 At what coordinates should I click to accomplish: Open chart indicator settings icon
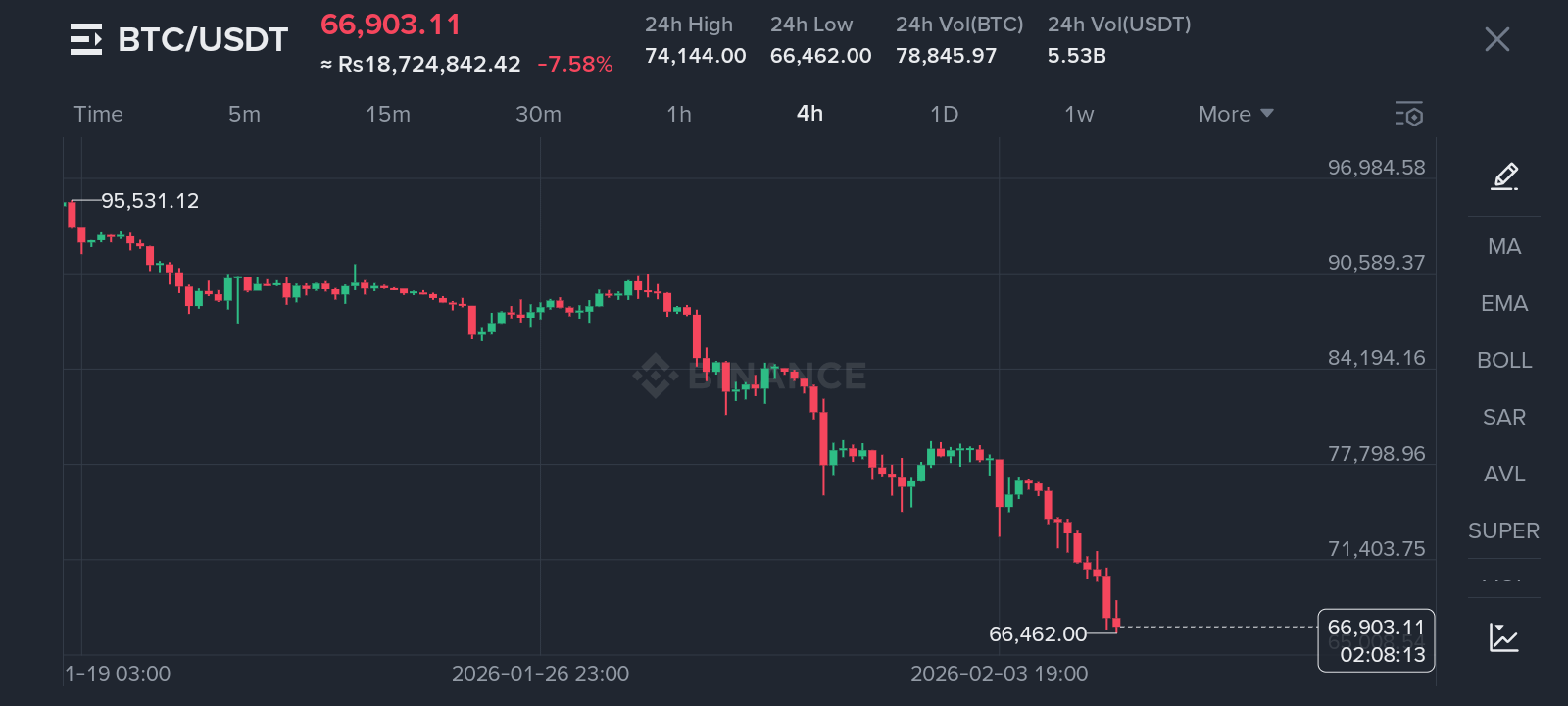pyautogui.click(x=1409, y=114)
